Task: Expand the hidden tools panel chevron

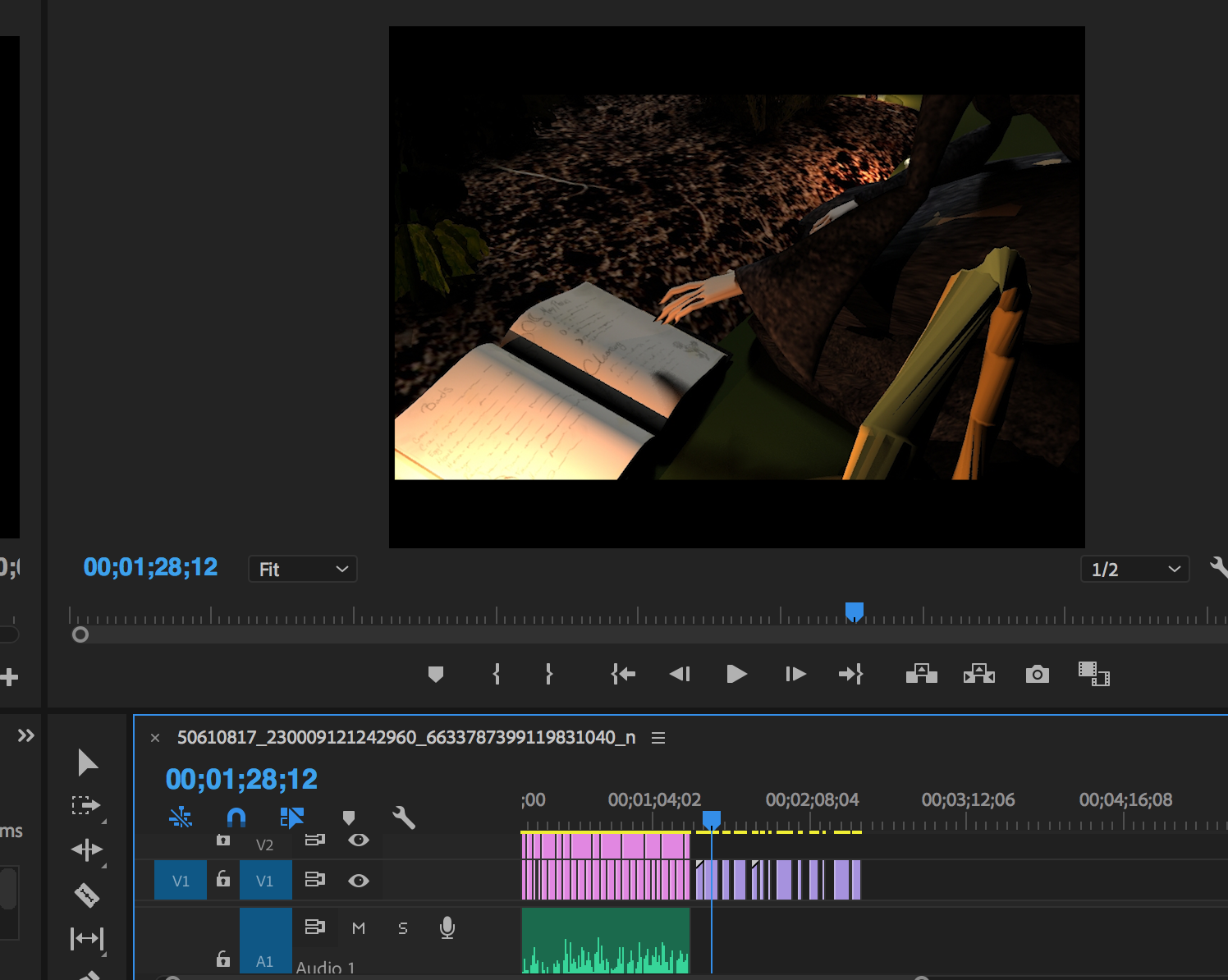Action: (x=26, y=735)
